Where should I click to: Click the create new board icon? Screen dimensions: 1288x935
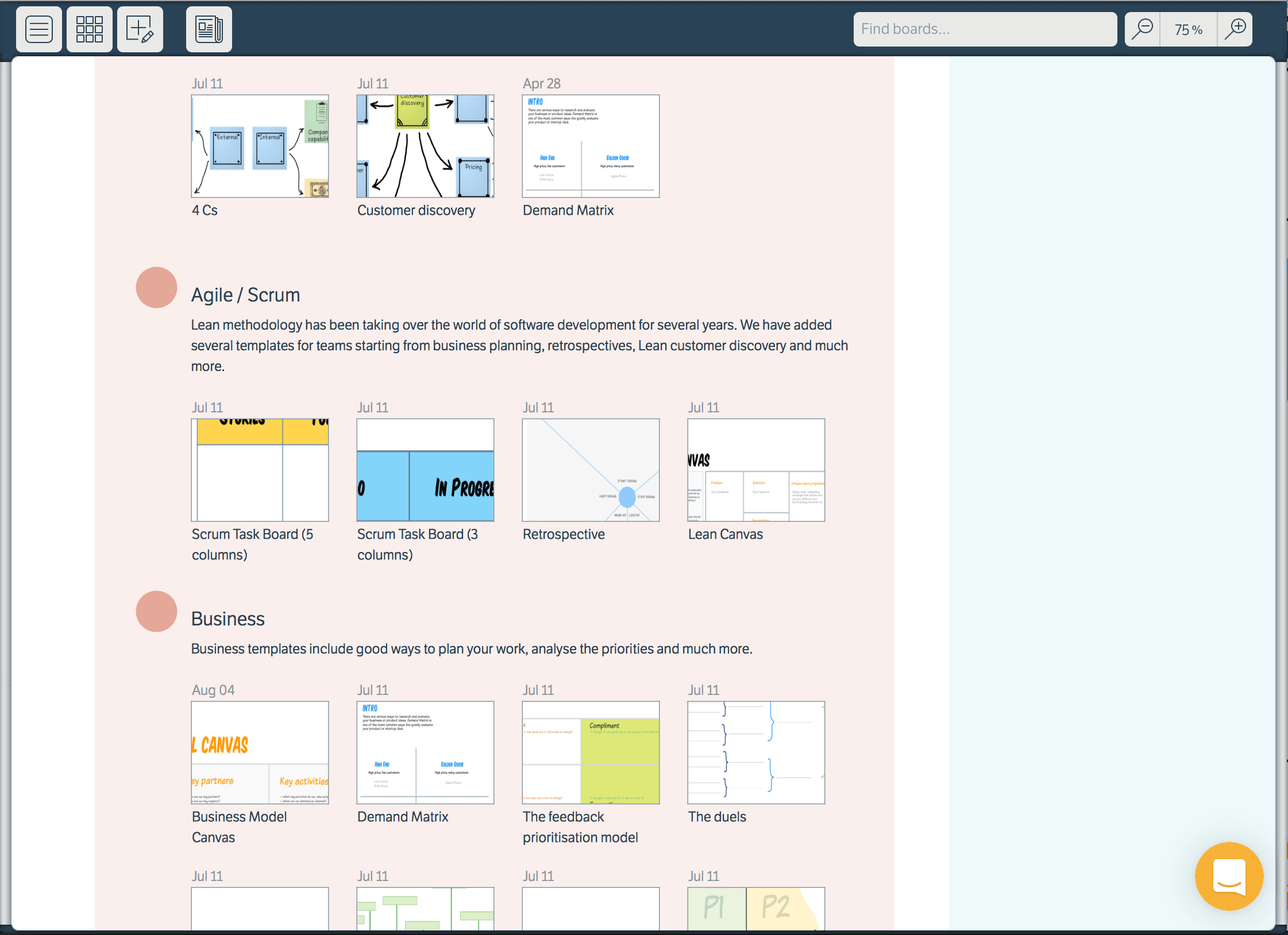[140, 29]
